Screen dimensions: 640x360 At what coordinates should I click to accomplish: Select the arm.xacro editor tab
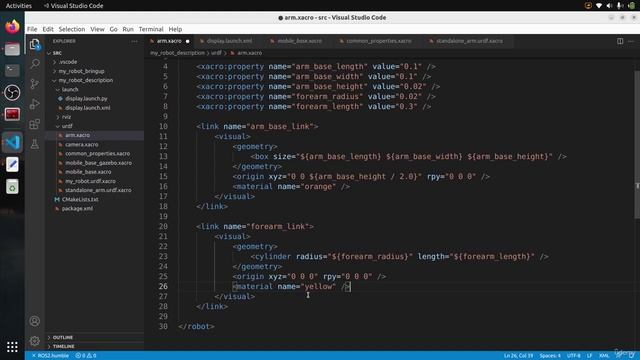[169, 41]
